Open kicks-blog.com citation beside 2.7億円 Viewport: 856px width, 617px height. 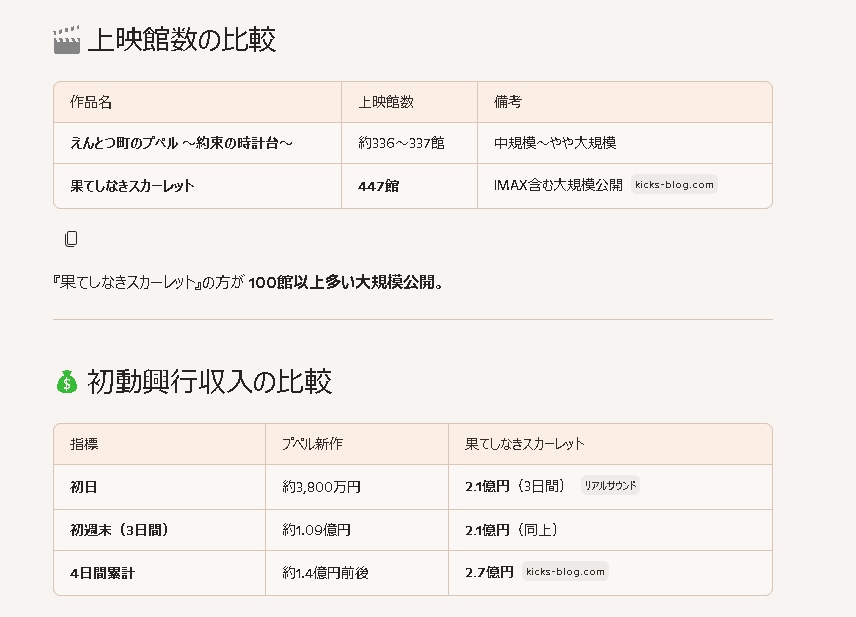click(565, 572)
